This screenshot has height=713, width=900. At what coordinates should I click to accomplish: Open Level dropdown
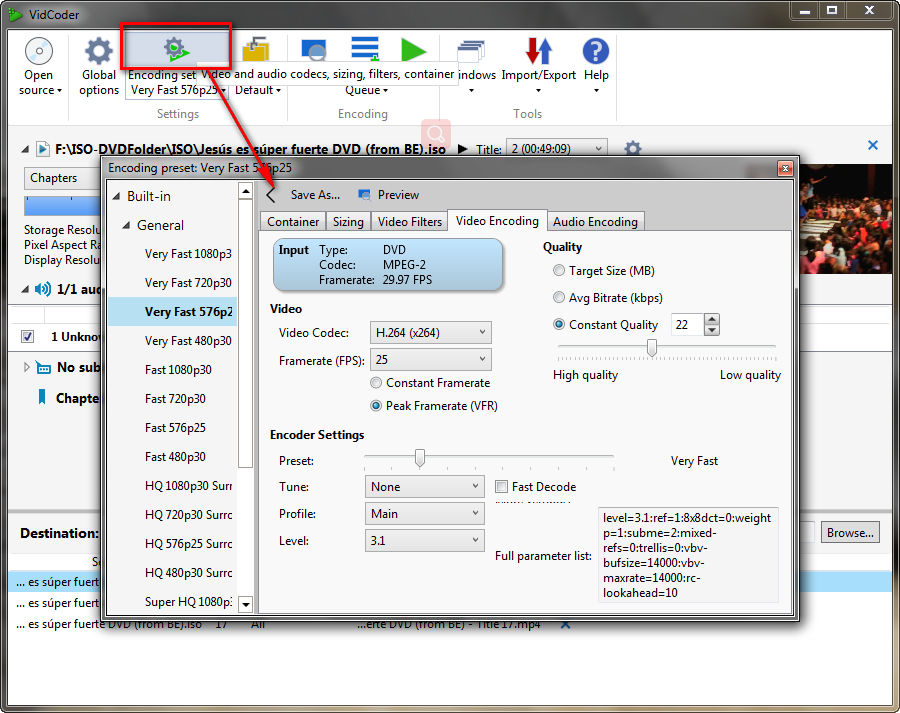point(424,541)
